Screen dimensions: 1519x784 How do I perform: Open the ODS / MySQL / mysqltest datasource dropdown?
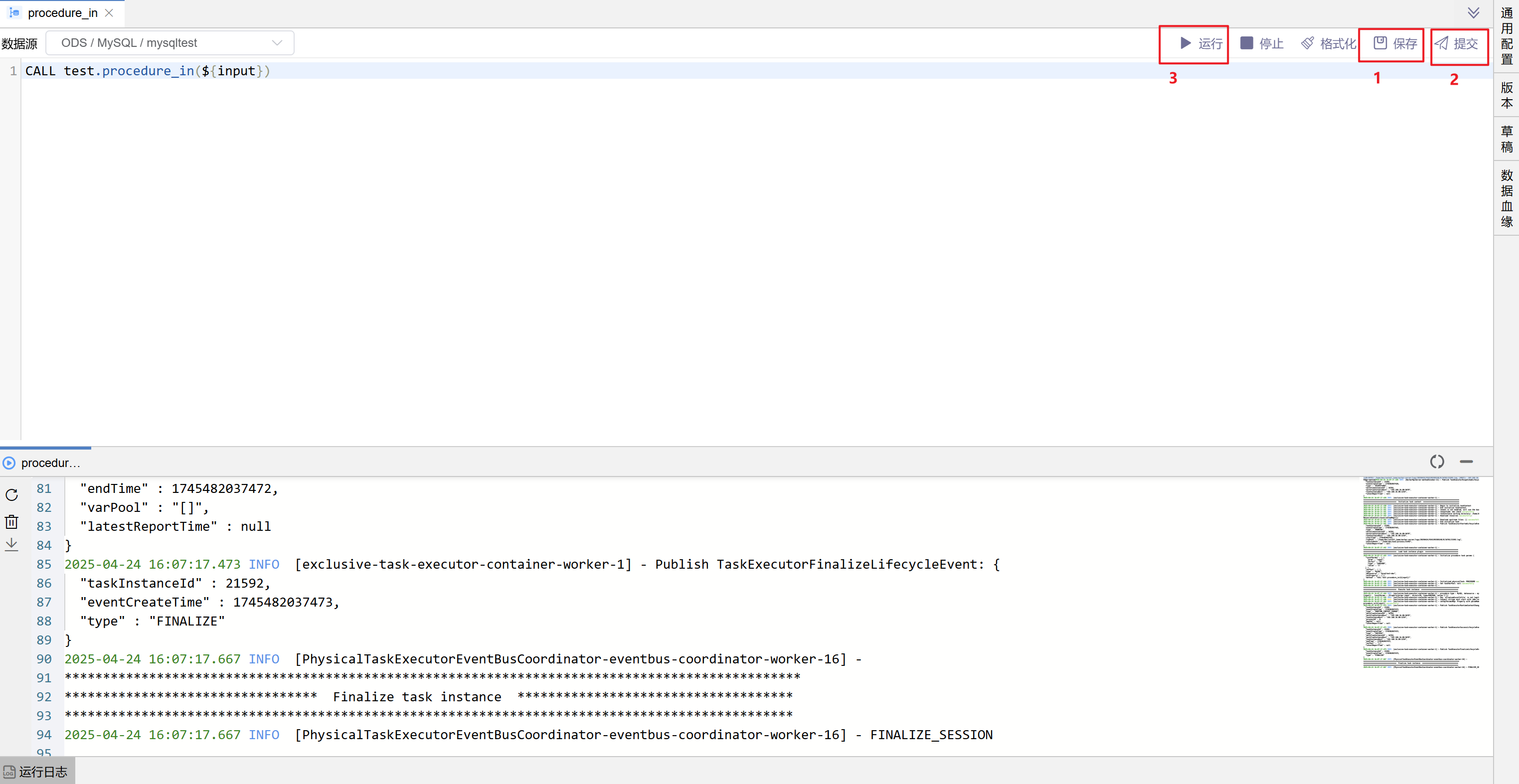pos(170,43)
